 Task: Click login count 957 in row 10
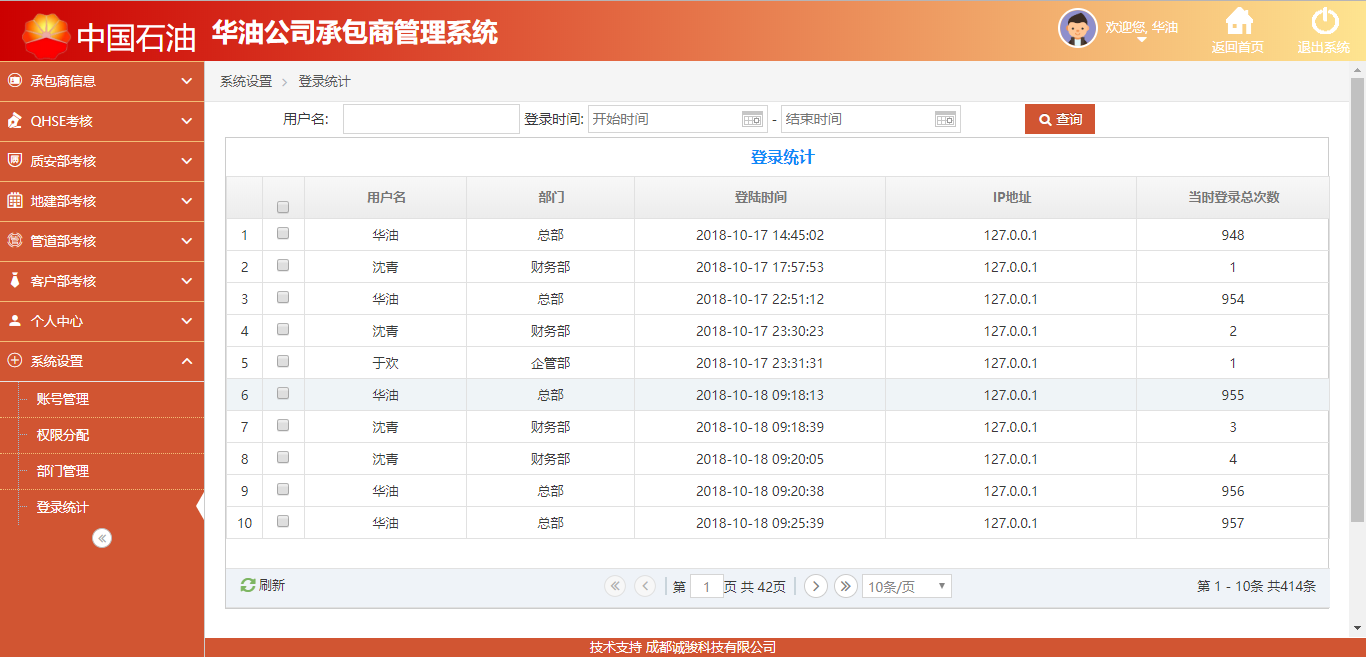[x=1233, y=523]
